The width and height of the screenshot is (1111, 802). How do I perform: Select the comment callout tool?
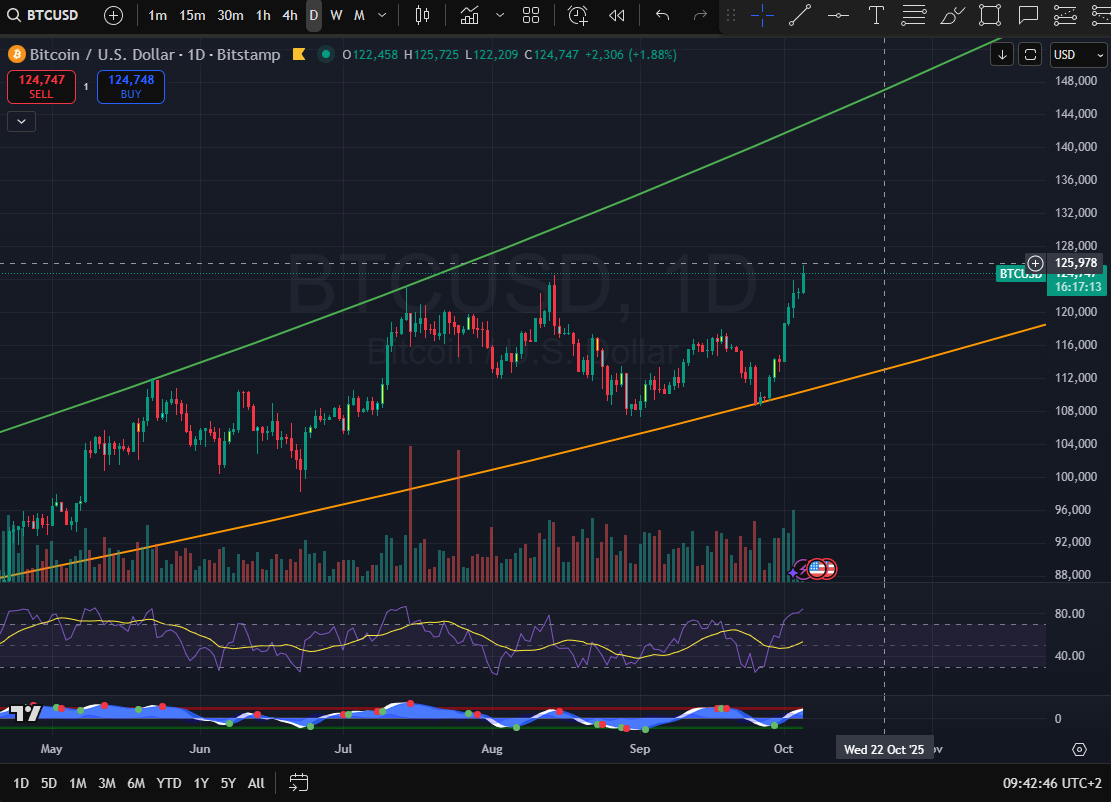tap(1028, 15)
